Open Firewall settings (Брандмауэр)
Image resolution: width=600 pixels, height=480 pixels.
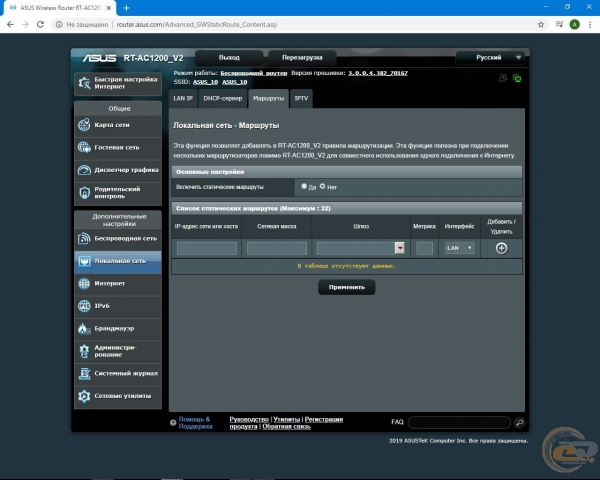point(118,328)
